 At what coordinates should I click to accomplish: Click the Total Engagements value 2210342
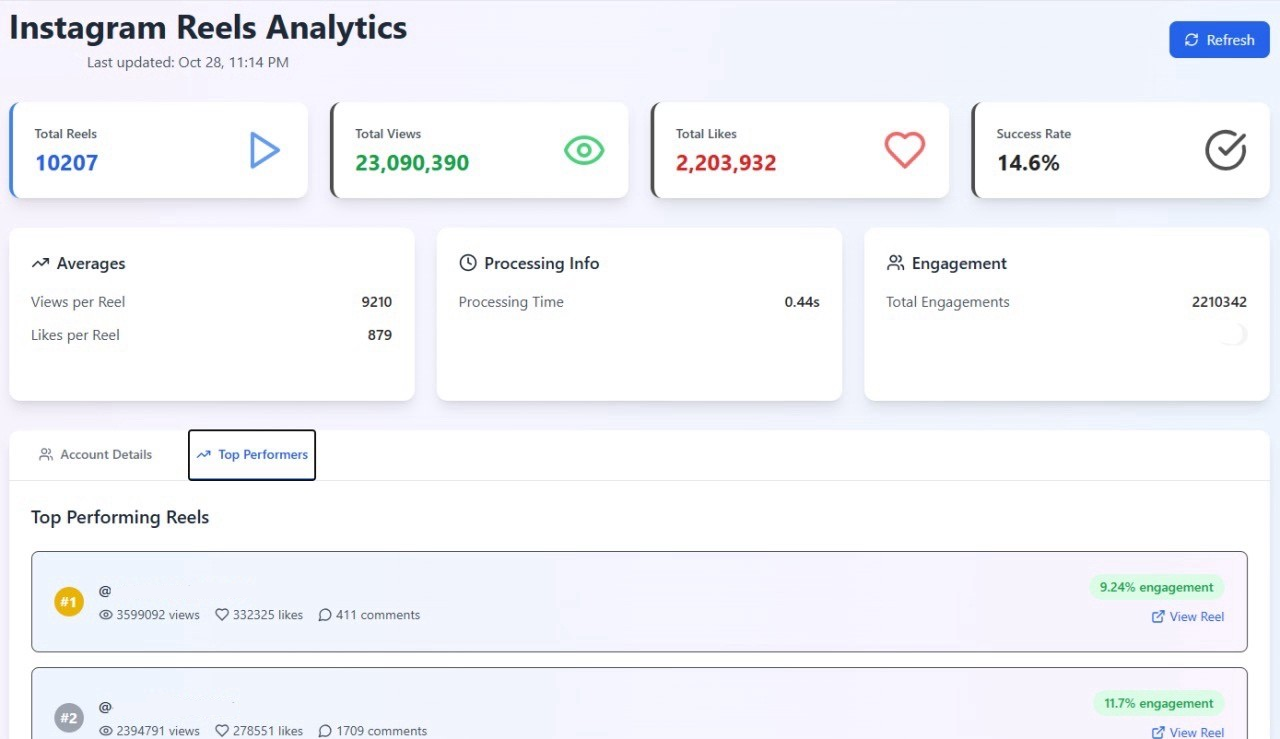click(1219, 302)
